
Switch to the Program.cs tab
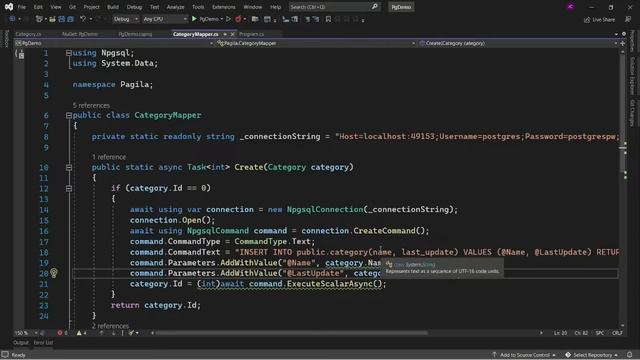click(x=251, y=34)
